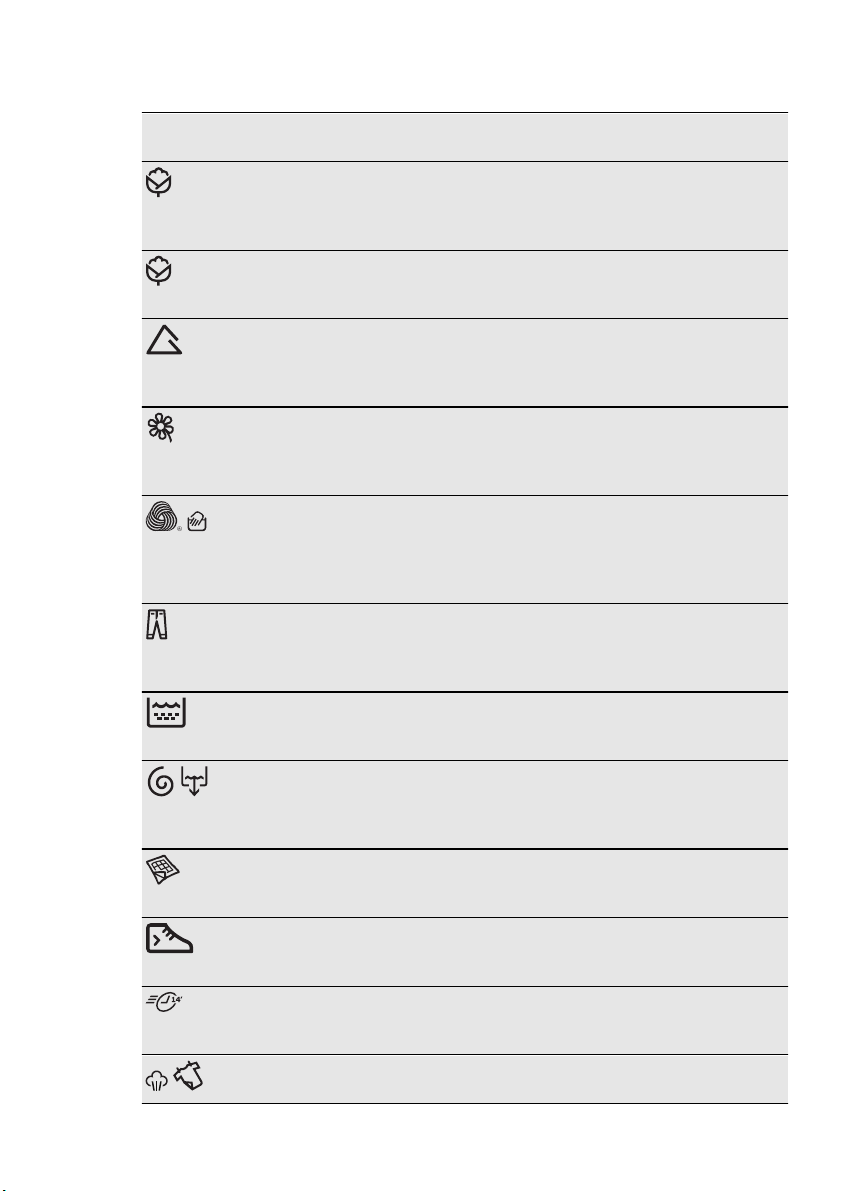Choose the rinse tub with waves icon
The height and width of the screenshot is (1191, 841).
point(166,713)
